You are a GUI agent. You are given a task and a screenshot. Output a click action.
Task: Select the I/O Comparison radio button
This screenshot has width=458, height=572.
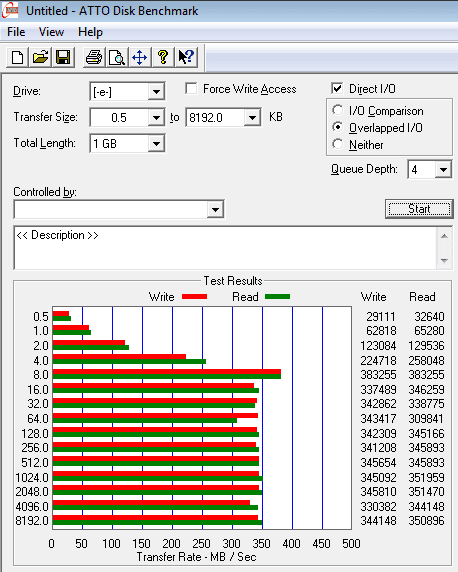pyautogui.click(x=338, y=110)
